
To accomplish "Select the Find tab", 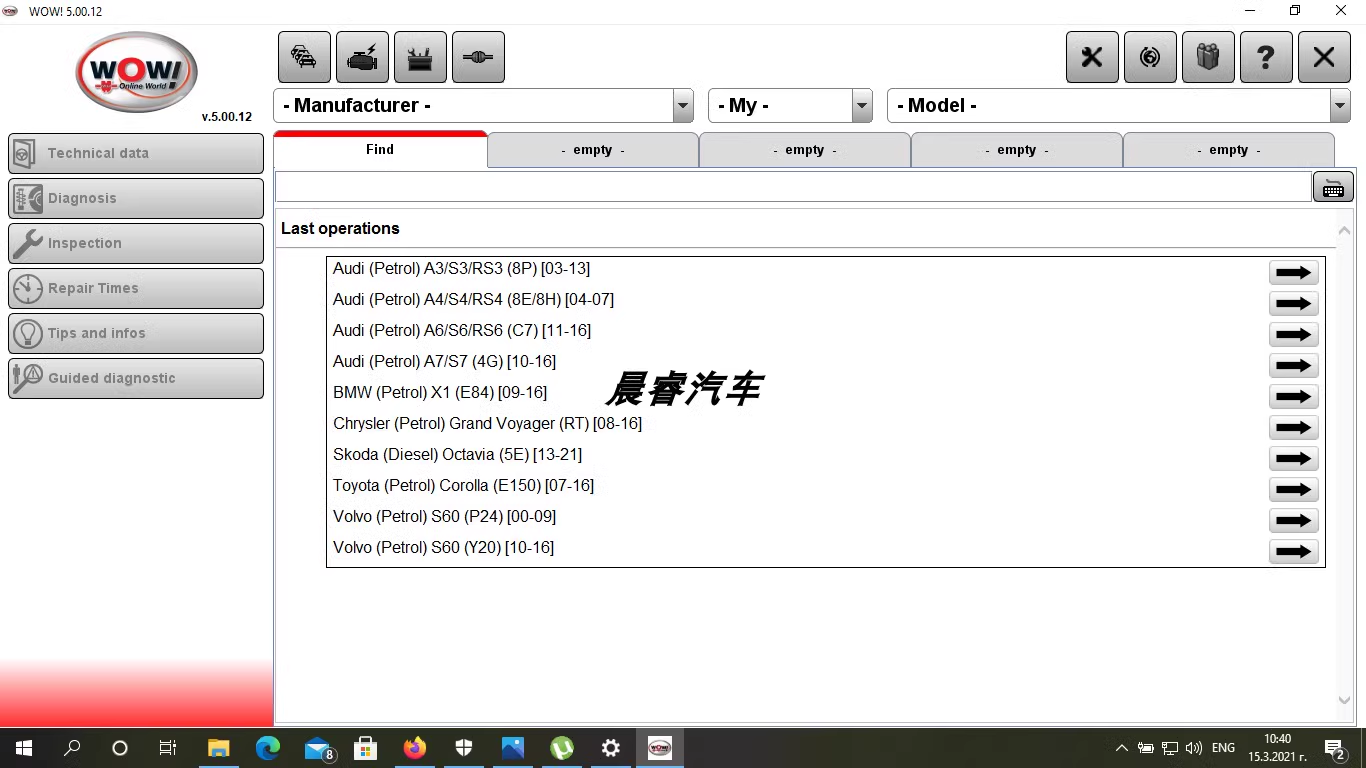I will pos(380,149).
